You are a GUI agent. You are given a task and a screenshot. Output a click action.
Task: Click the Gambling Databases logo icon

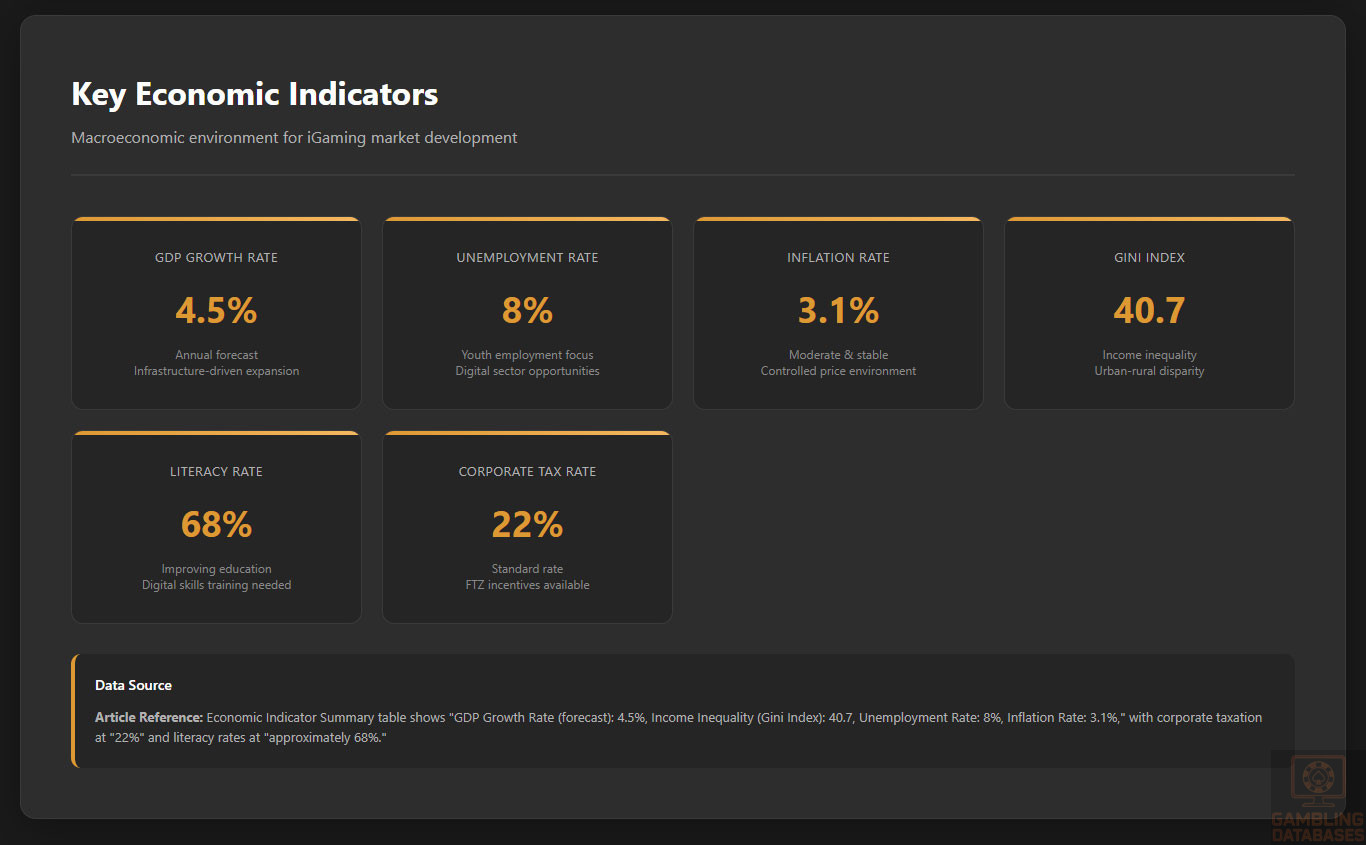click(x=1317, y=783)
